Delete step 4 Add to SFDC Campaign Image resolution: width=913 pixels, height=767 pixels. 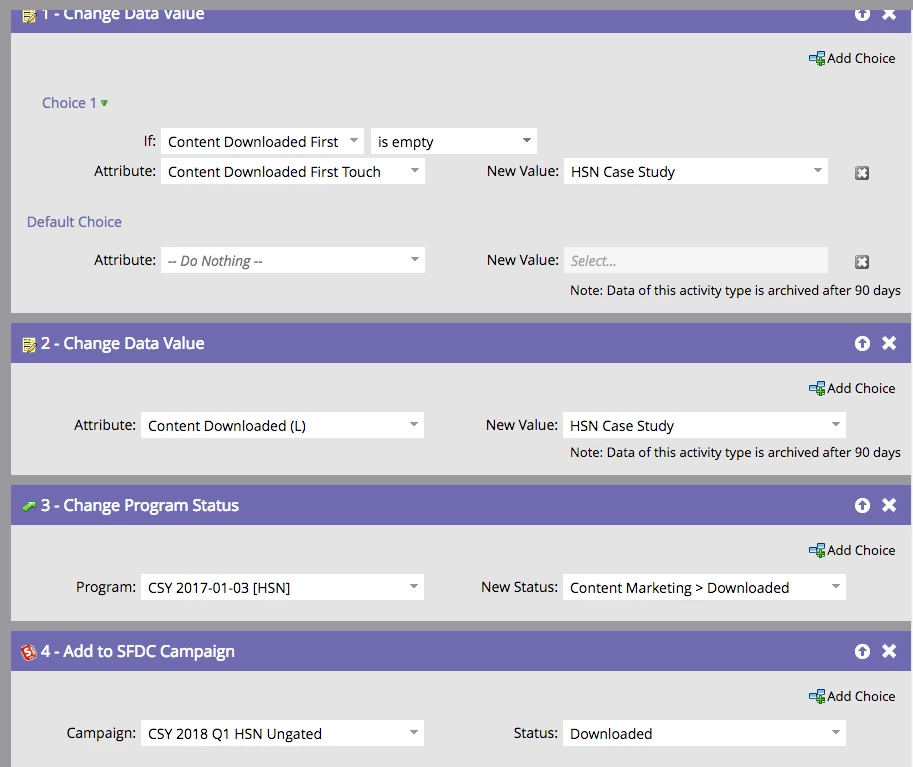889,651
